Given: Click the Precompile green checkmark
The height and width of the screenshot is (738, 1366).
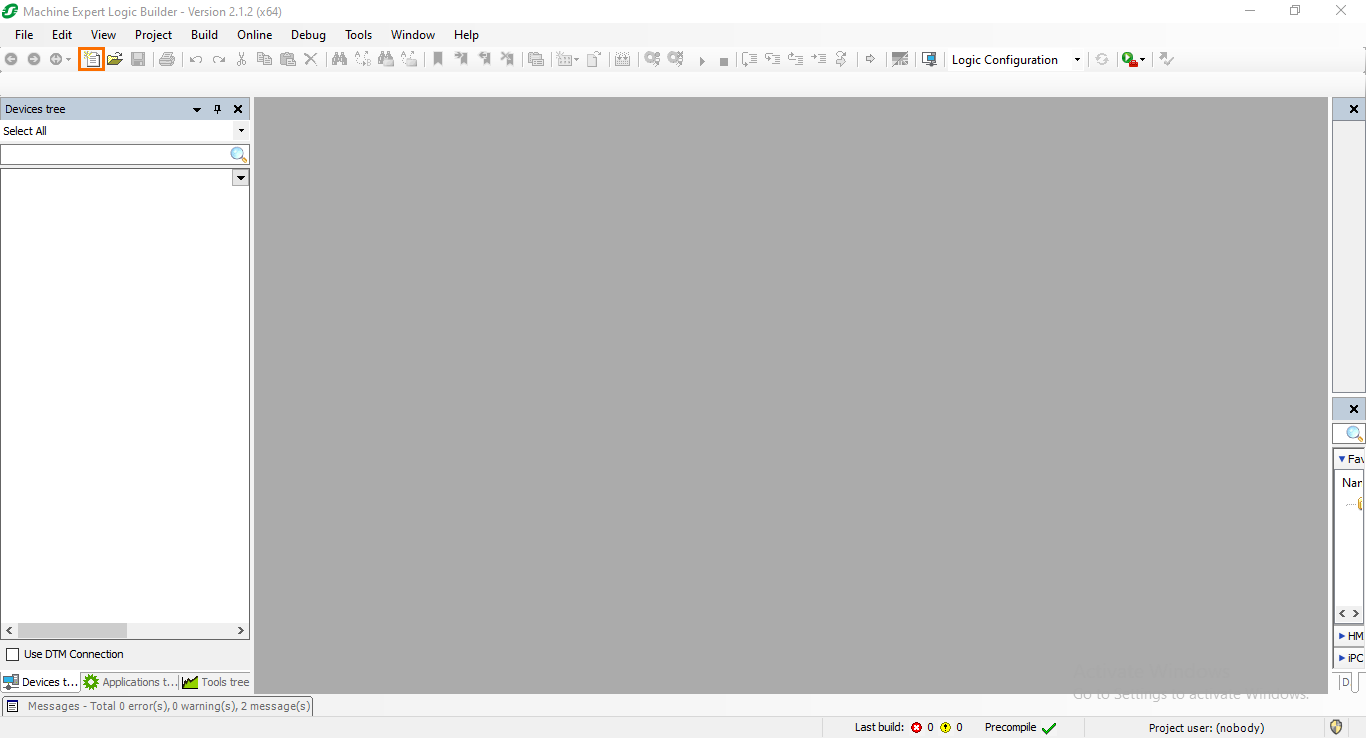Looking at the screenshot, I should point(1049,728).
